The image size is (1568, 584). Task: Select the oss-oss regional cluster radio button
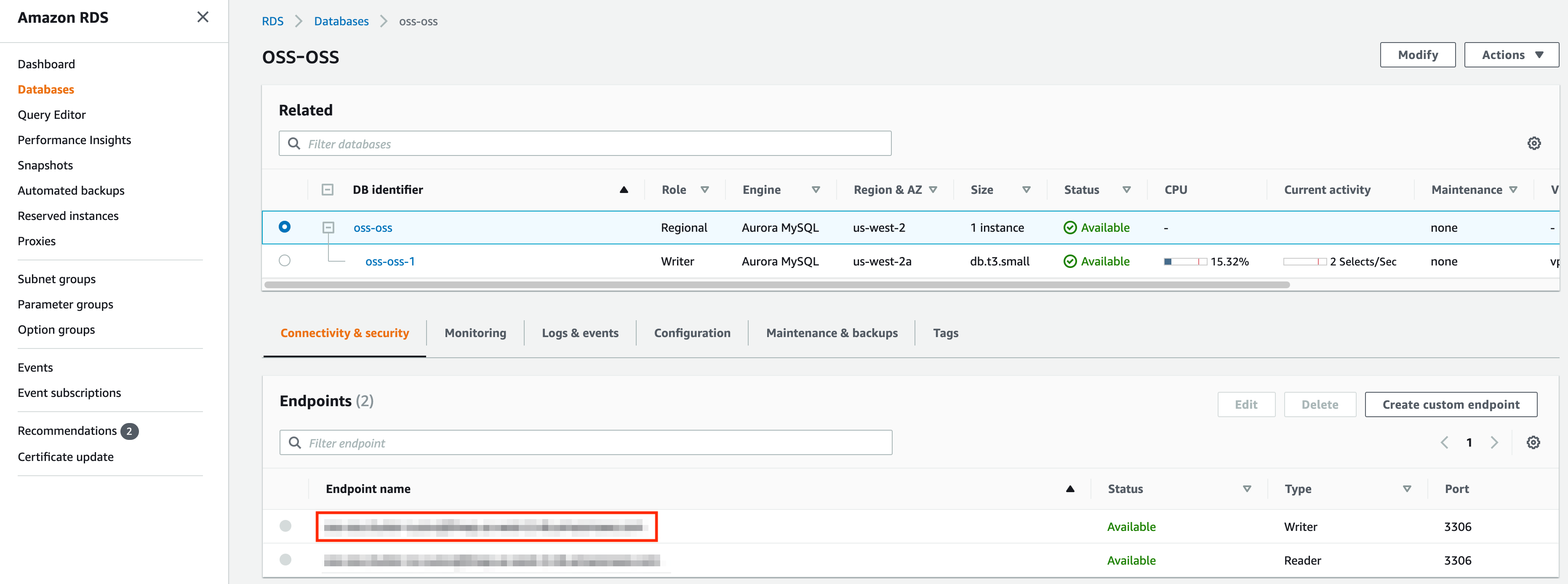tap(284, 227)
